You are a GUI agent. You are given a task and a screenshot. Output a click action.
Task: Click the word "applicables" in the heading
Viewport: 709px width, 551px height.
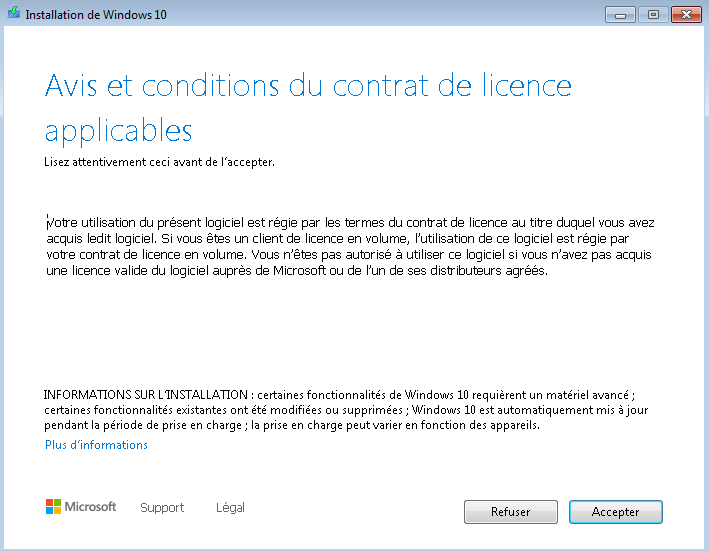[118, 131]
